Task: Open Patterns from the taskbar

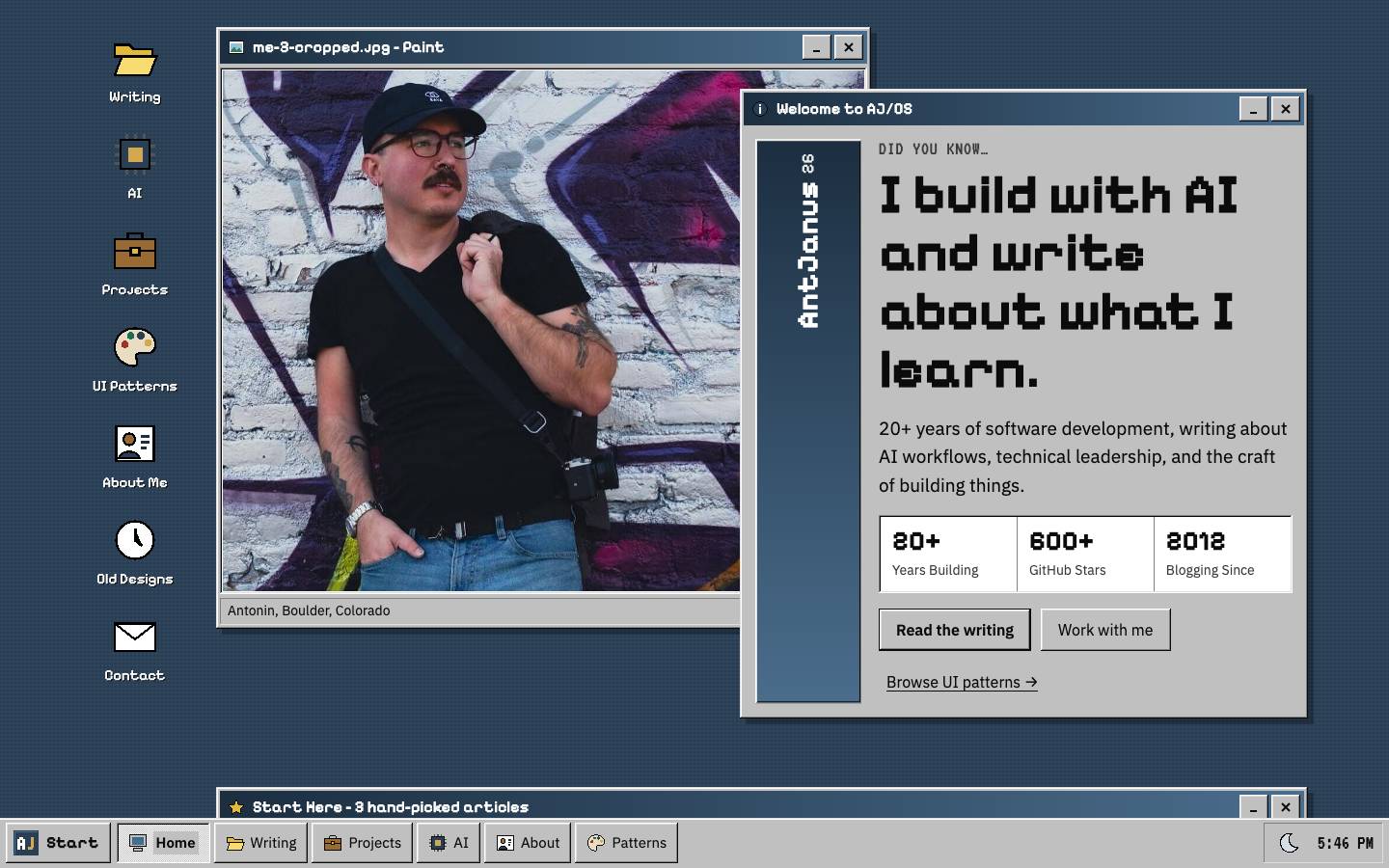Action: tap(627, 843)
